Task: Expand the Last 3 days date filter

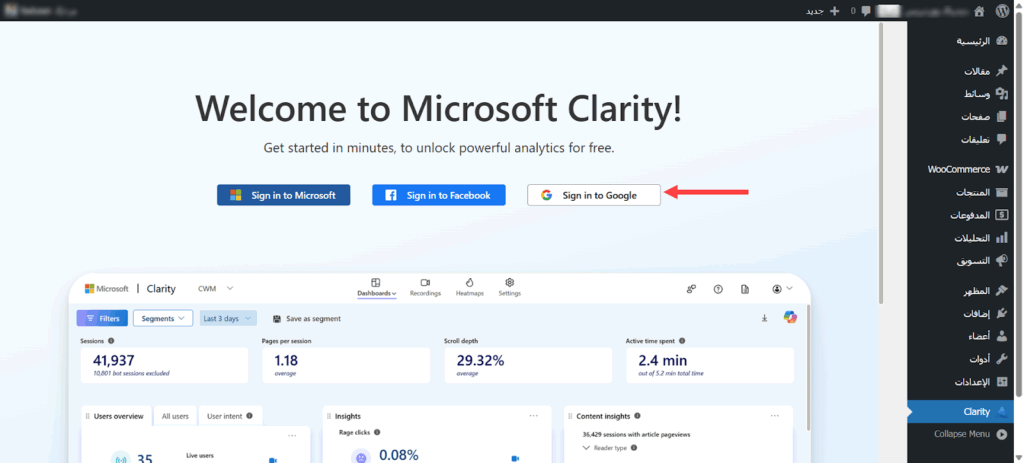Action: (x=228, y=318)
